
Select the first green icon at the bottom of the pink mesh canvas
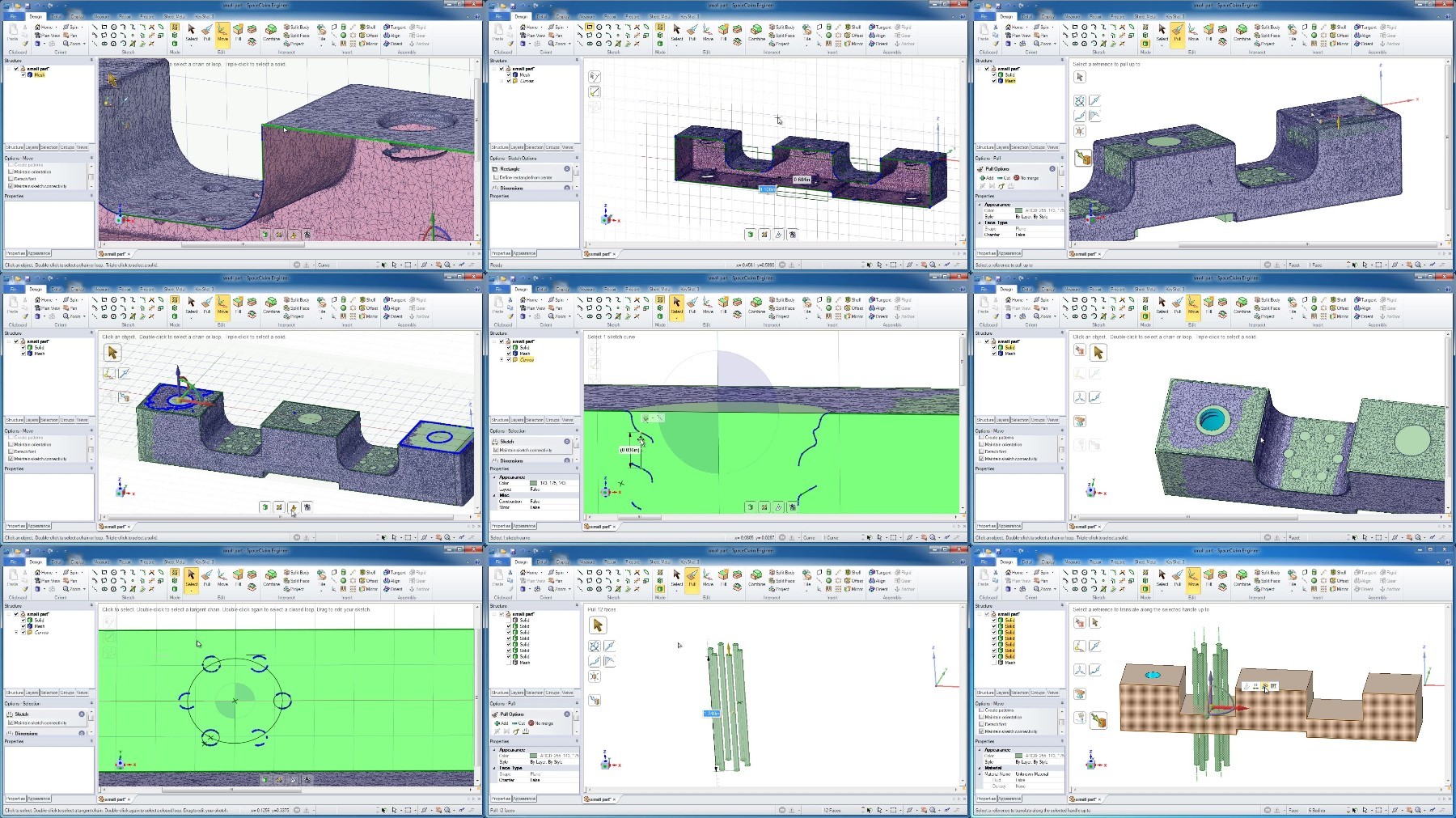point(265,234)
